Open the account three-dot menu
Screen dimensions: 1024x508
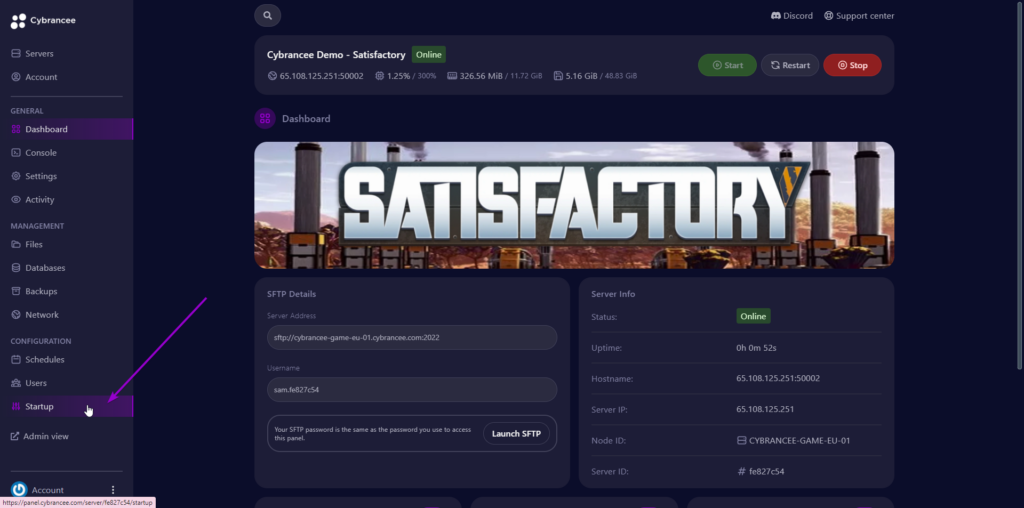[113, 490]
